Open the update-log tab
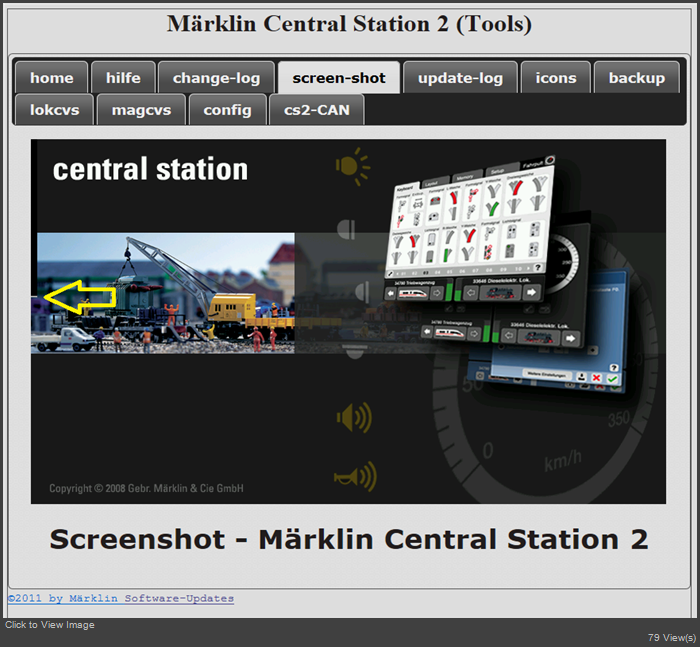This screenshot has width=700, height=647. click(x=460, y=78)
